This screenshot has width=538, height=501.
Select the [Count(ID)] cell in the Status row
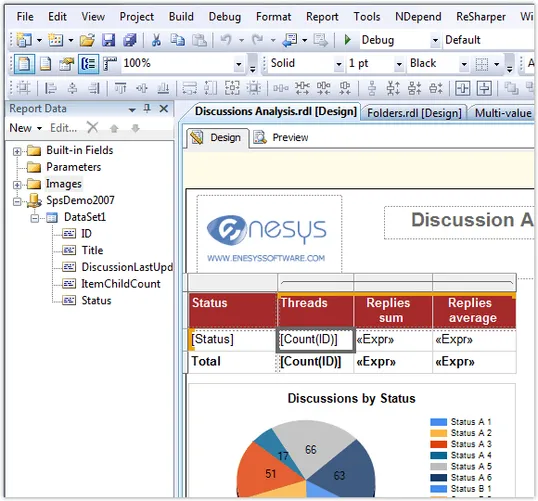315,340
